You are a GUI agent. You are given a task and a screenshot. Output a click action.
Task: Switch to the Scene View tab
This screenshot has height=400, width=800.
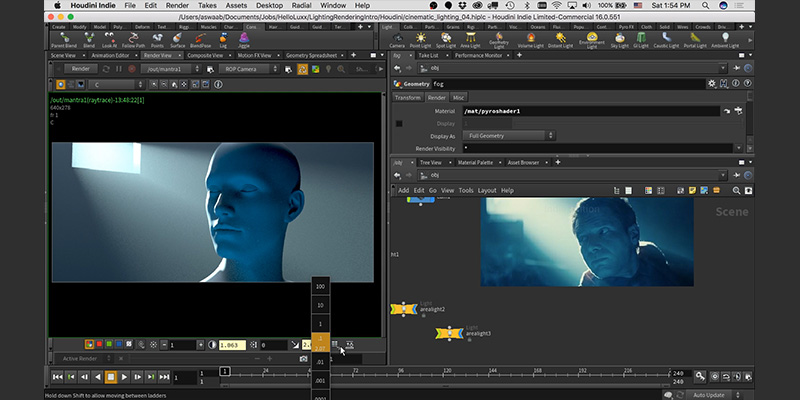(x=63, y=55)
